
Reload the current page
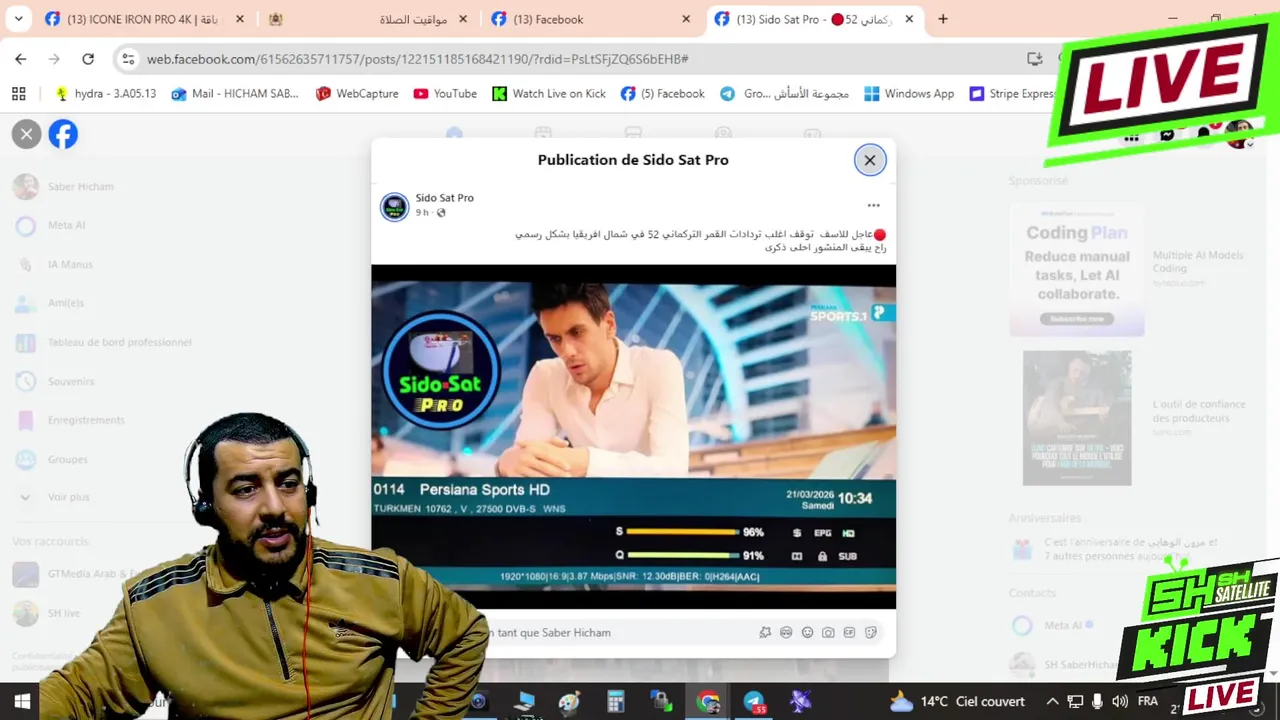[88, 59]
